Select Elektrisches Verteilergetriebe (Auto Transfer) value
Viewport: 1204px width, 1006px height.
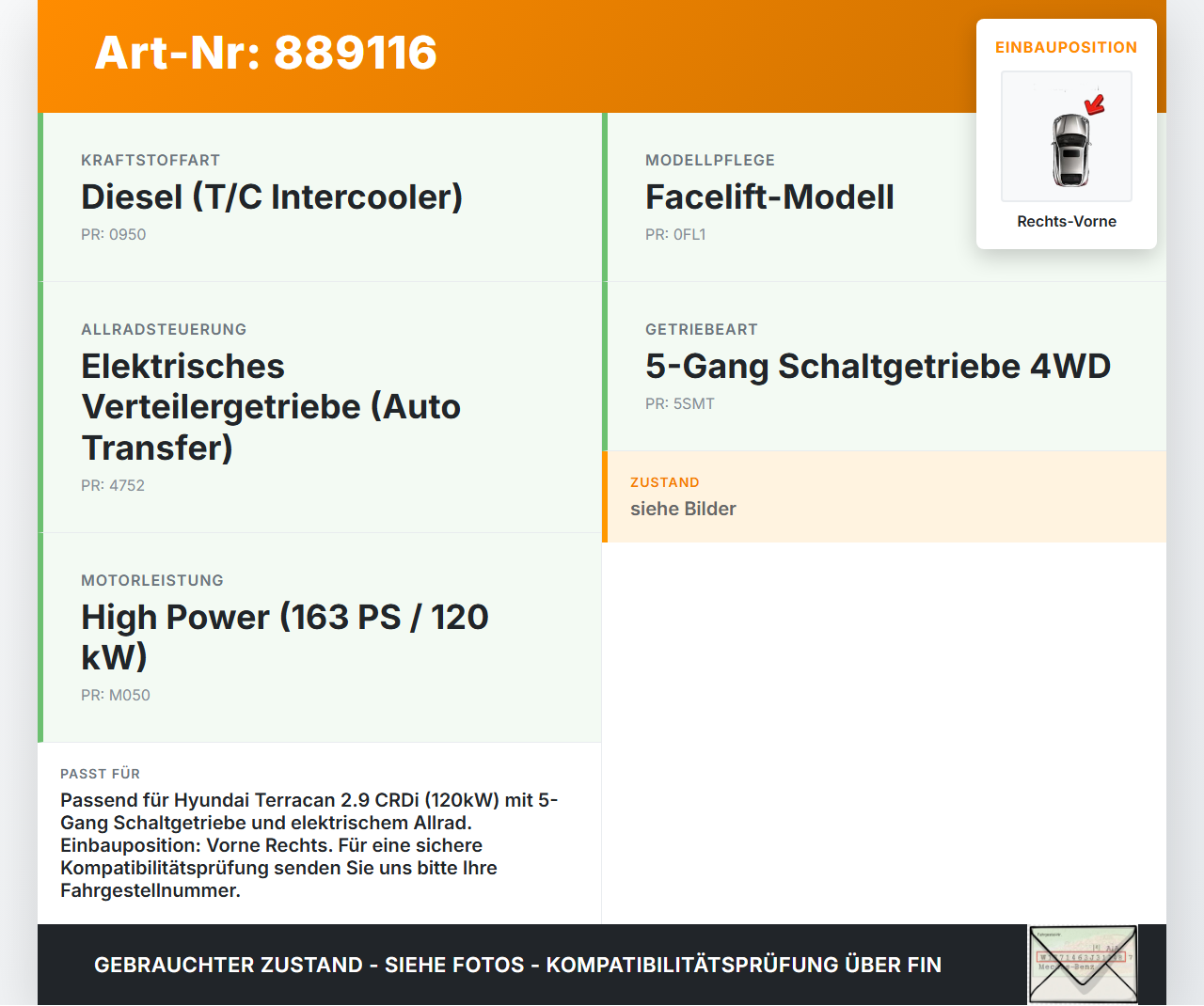click(x=271, y=407)
